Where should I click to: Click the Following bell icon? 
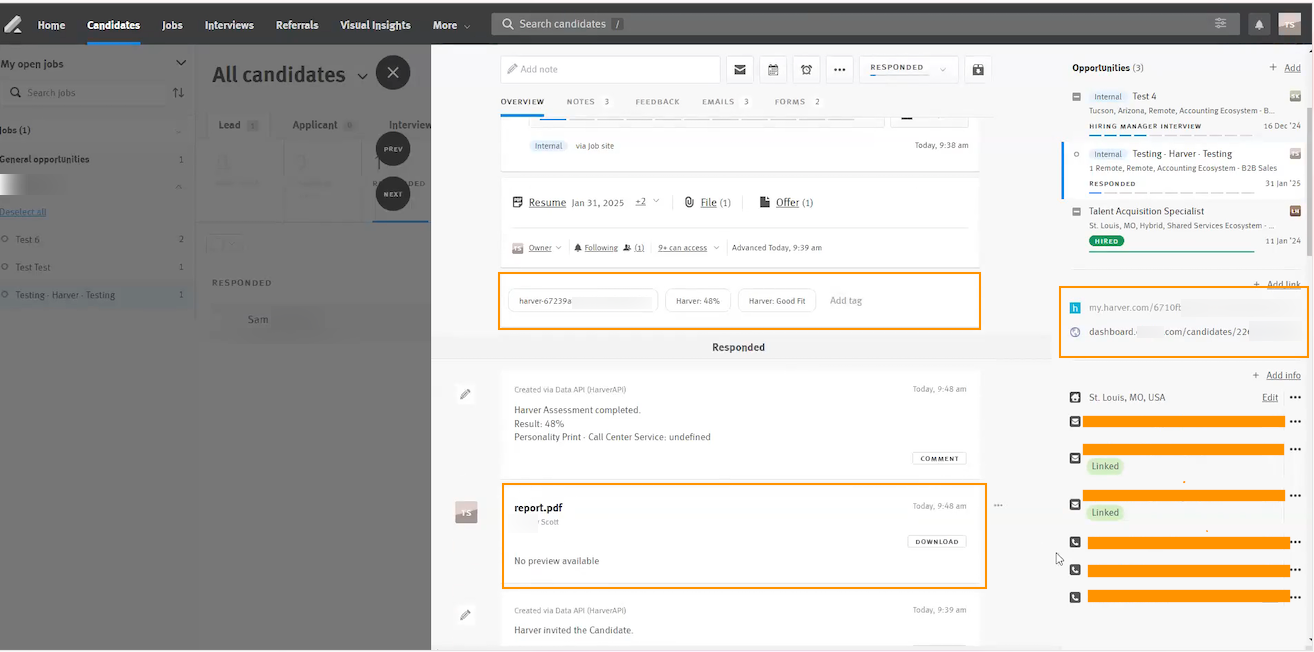(x=578, y=248)
